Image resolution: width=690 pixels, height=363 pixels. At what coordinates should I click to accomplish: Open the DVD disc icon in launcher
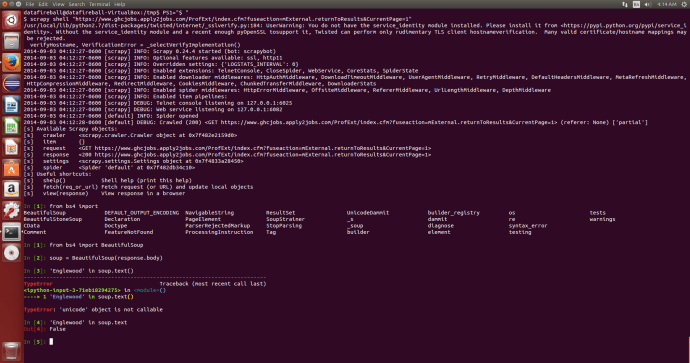click(11, 253)
